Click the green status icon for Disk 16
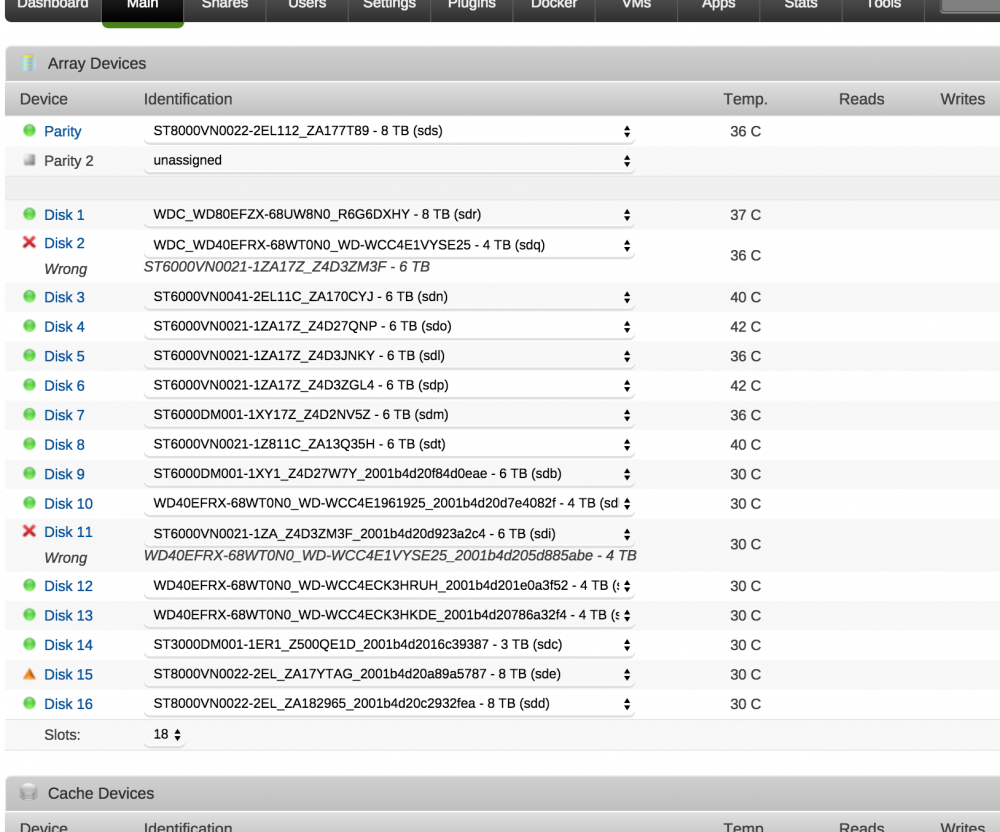Viewport: 1000px width, 832px height. pos(29,703)
